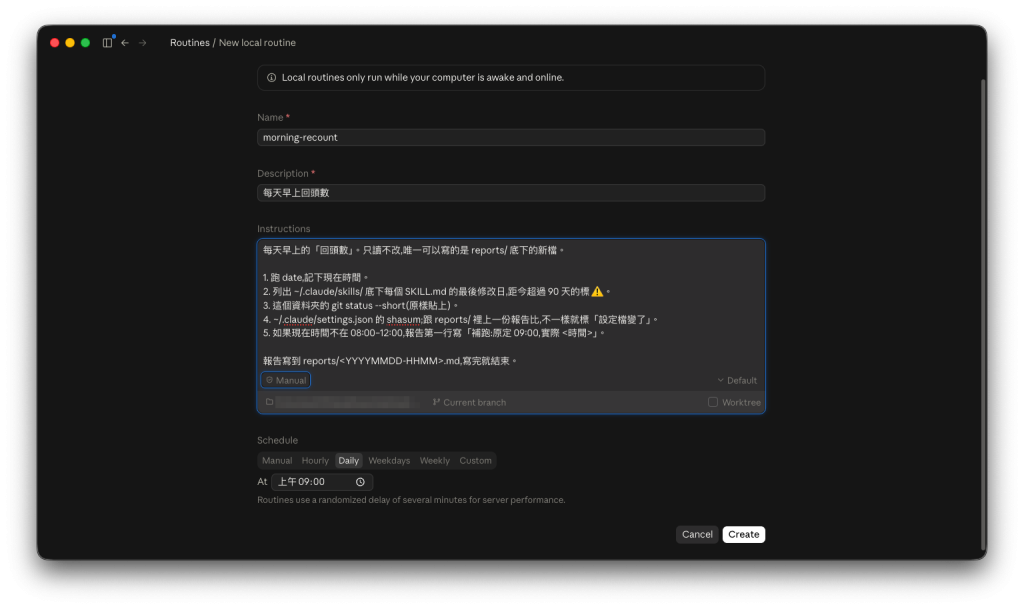Click the Cancel button

coord(697,534)
